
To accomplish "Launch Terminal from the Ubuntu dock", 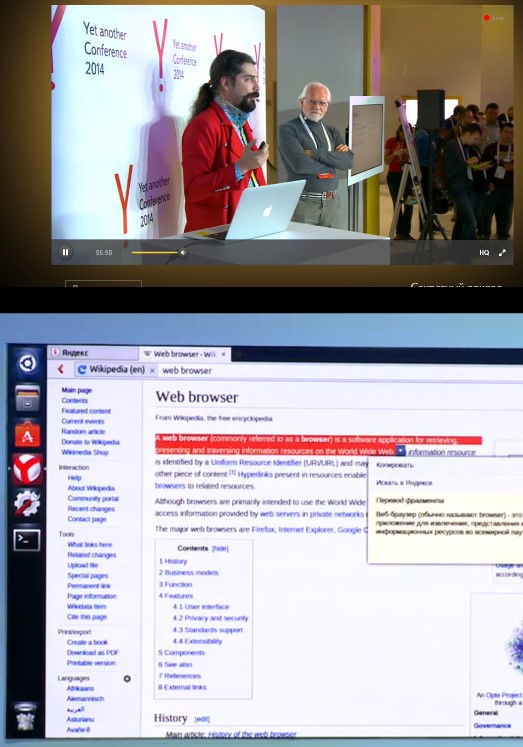I will (x=27, y=540).
